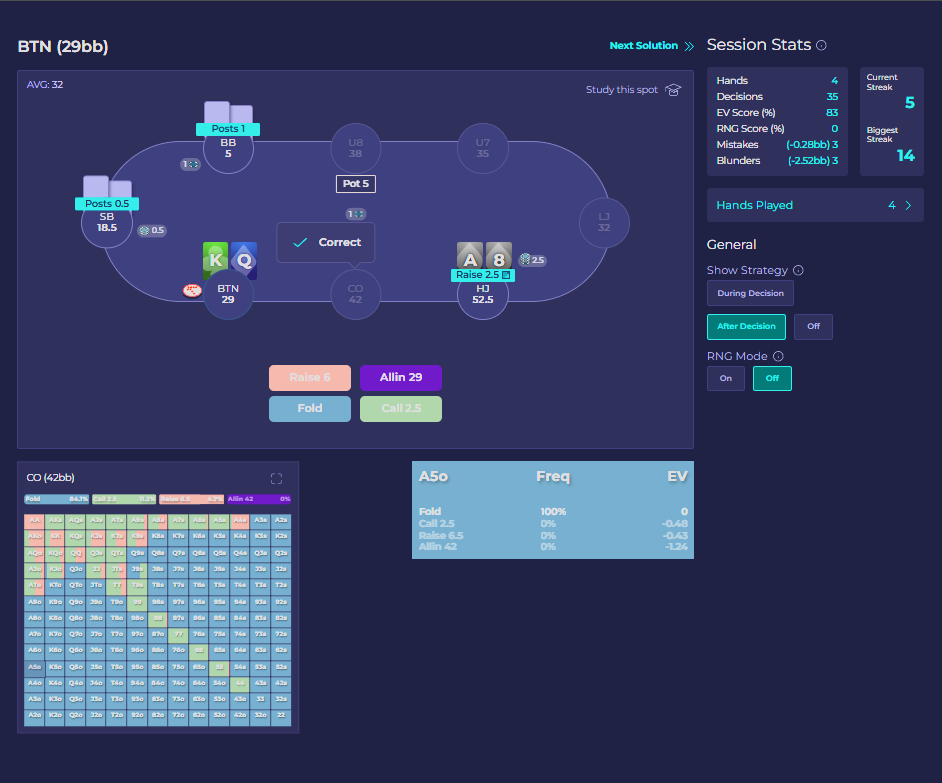Select the CO seat with 42 stack
This screenshot has width=942, height=783.
(356, 294)
